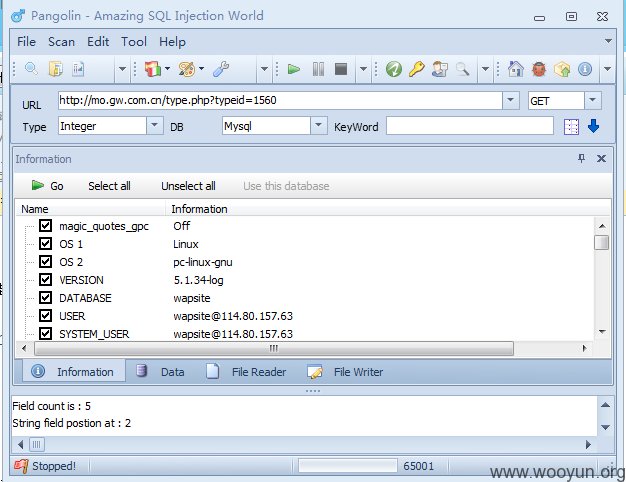Switch to the Data tab

[160, 372]
